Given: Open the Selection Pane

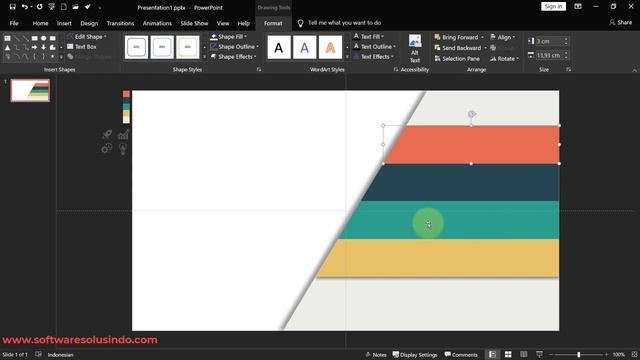Looking at the screenshot, I should pyautogui.click(x=457, y=59).
